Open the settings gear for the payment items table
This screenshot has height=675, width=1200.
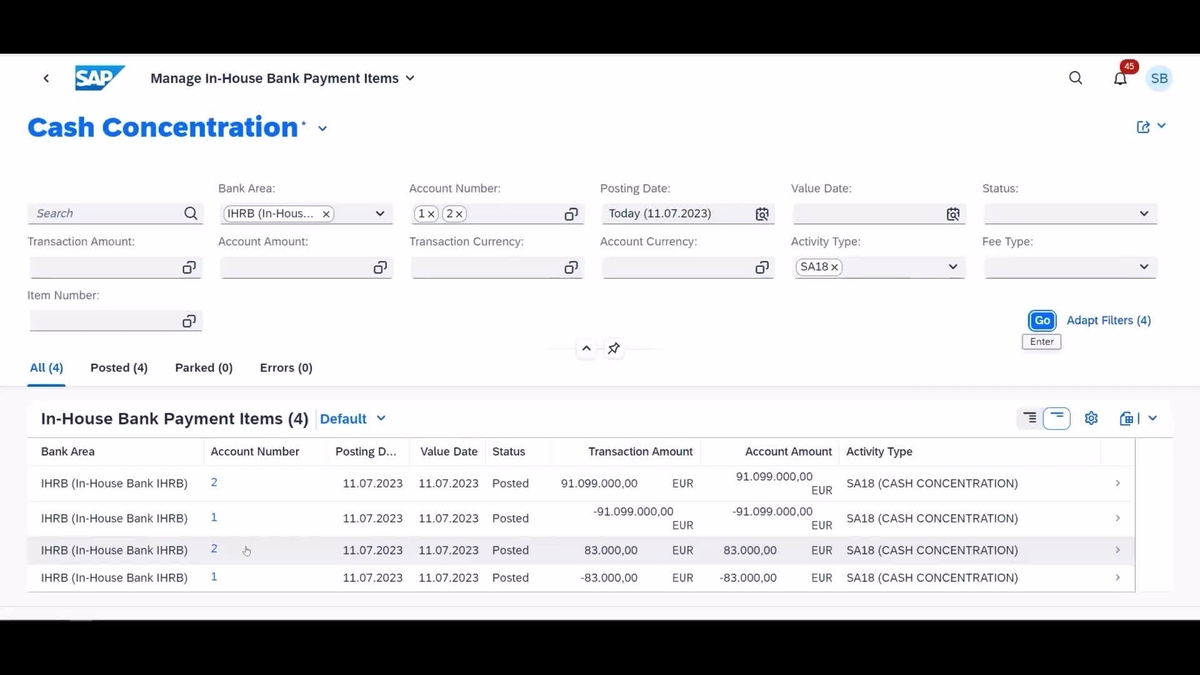pos(1091,418)
